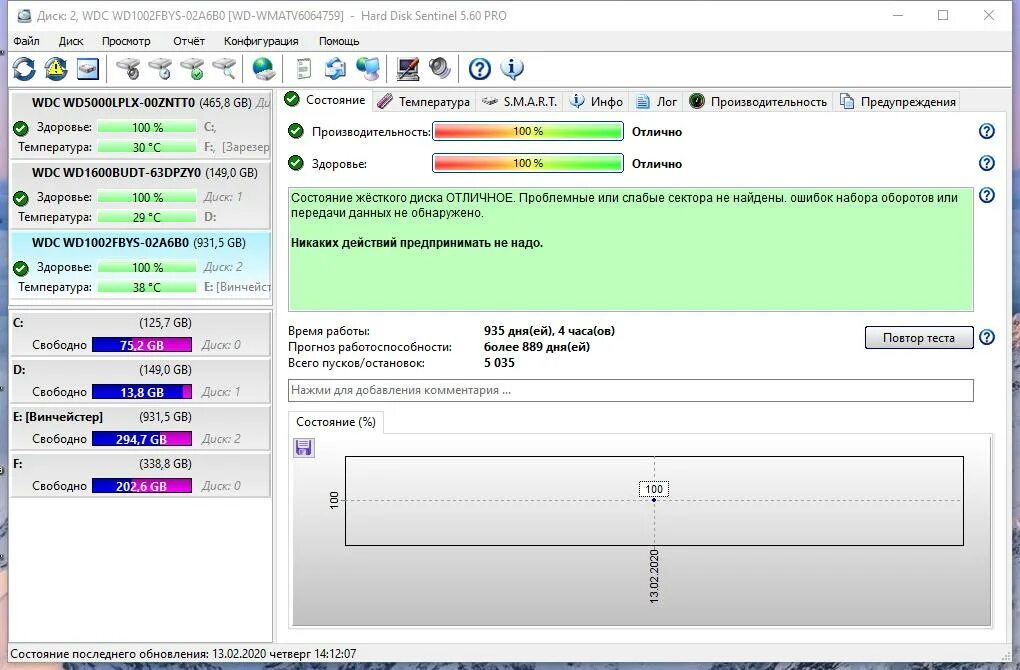Open the report document toolbar icon
This screenshot has height=670, width=1020.
[303, 68]
